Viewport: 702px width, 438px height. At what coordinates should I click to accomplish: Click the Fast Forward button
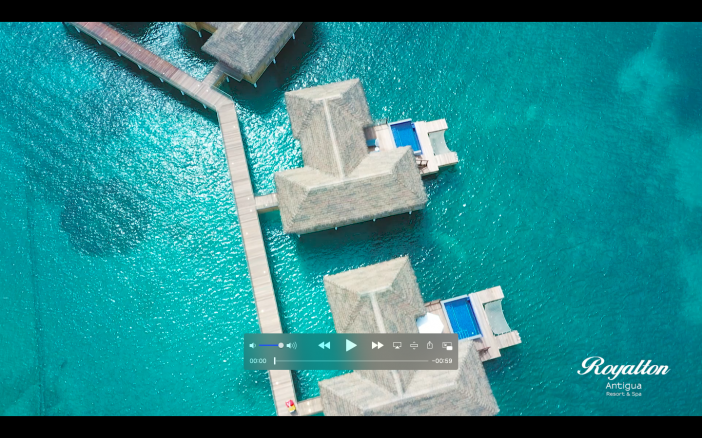(x=377, y=345)
